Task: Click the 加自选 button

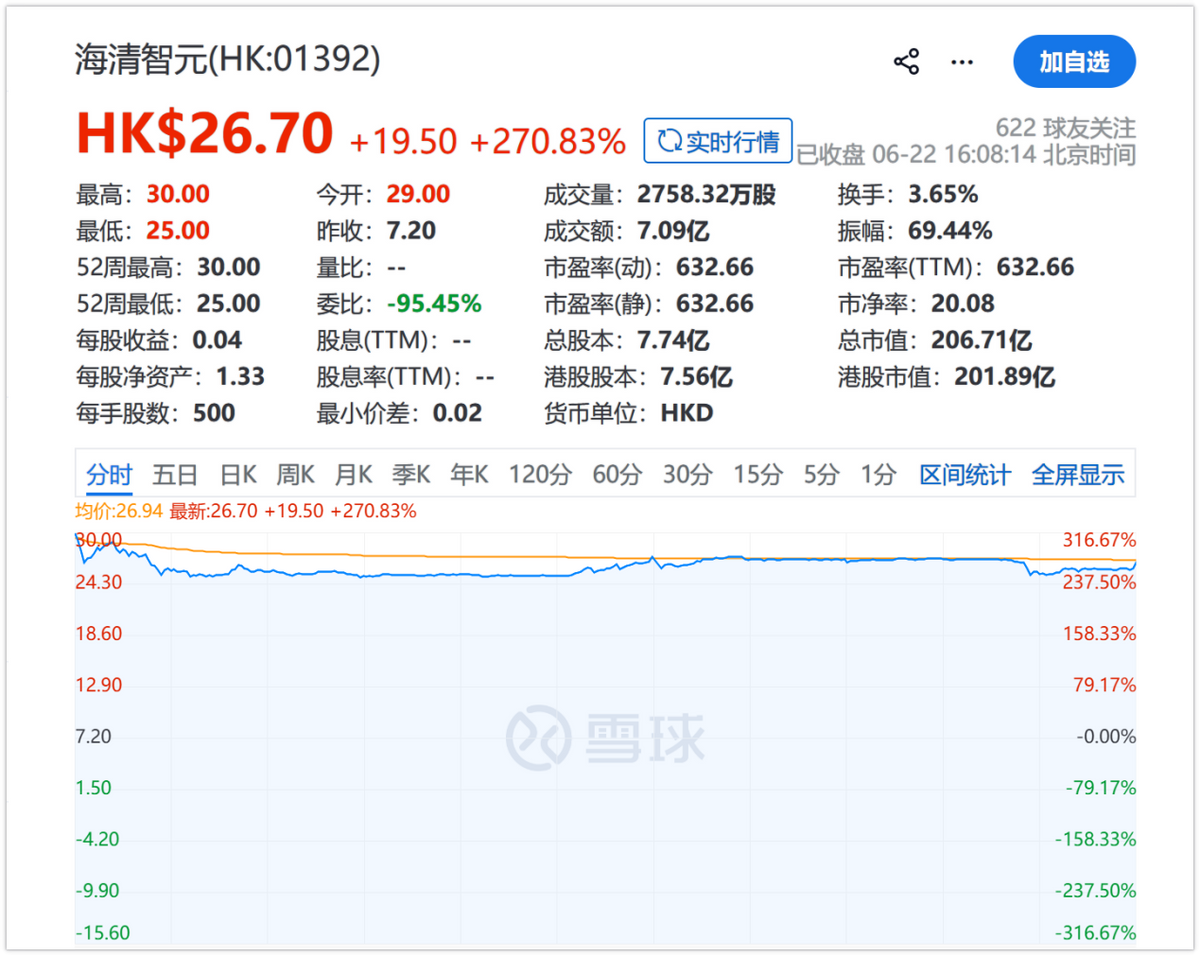Action: click(1074, 62)
